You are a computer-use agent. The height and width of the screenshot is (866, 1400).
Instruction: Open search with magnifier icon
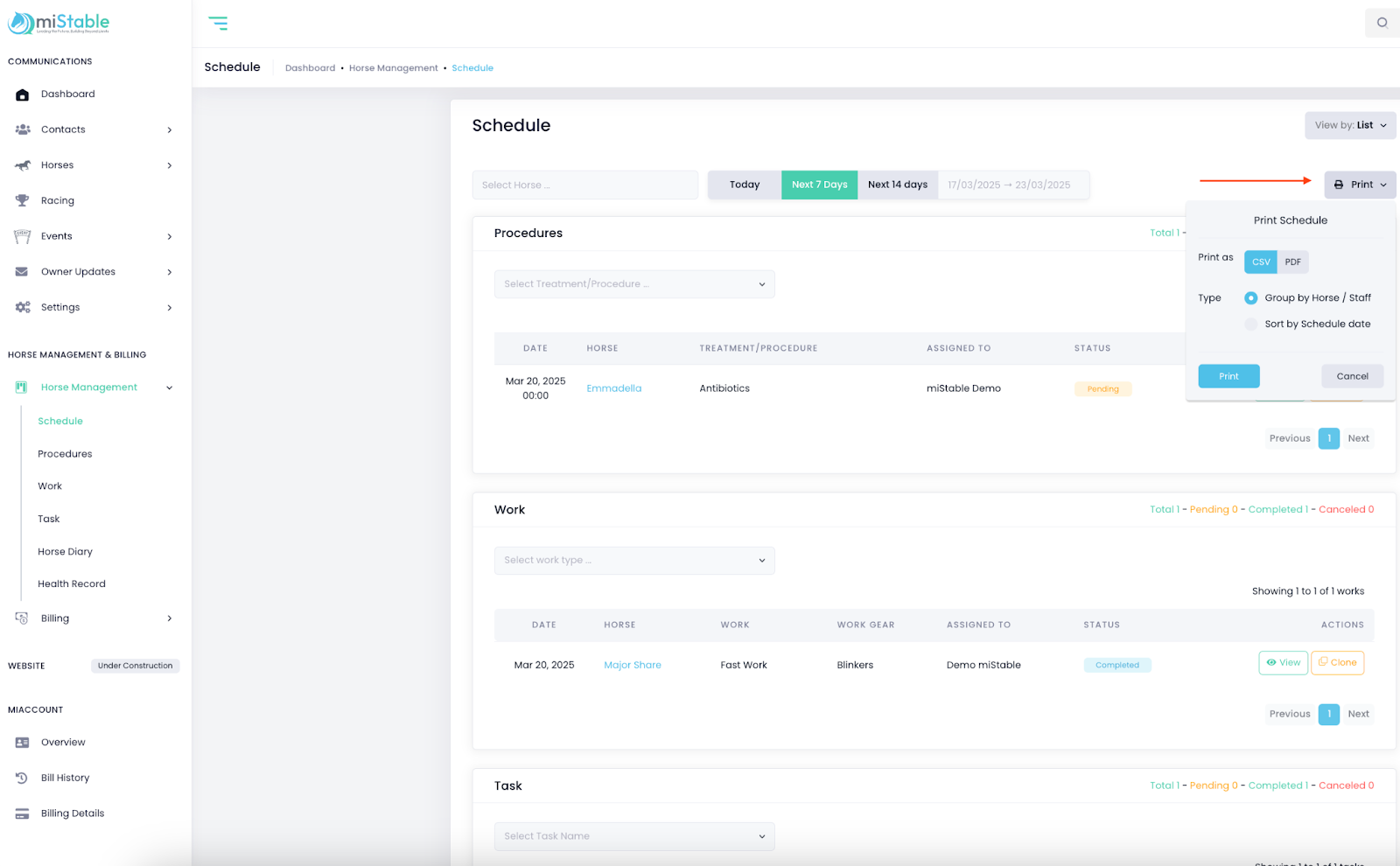(x=1382, y=23)
